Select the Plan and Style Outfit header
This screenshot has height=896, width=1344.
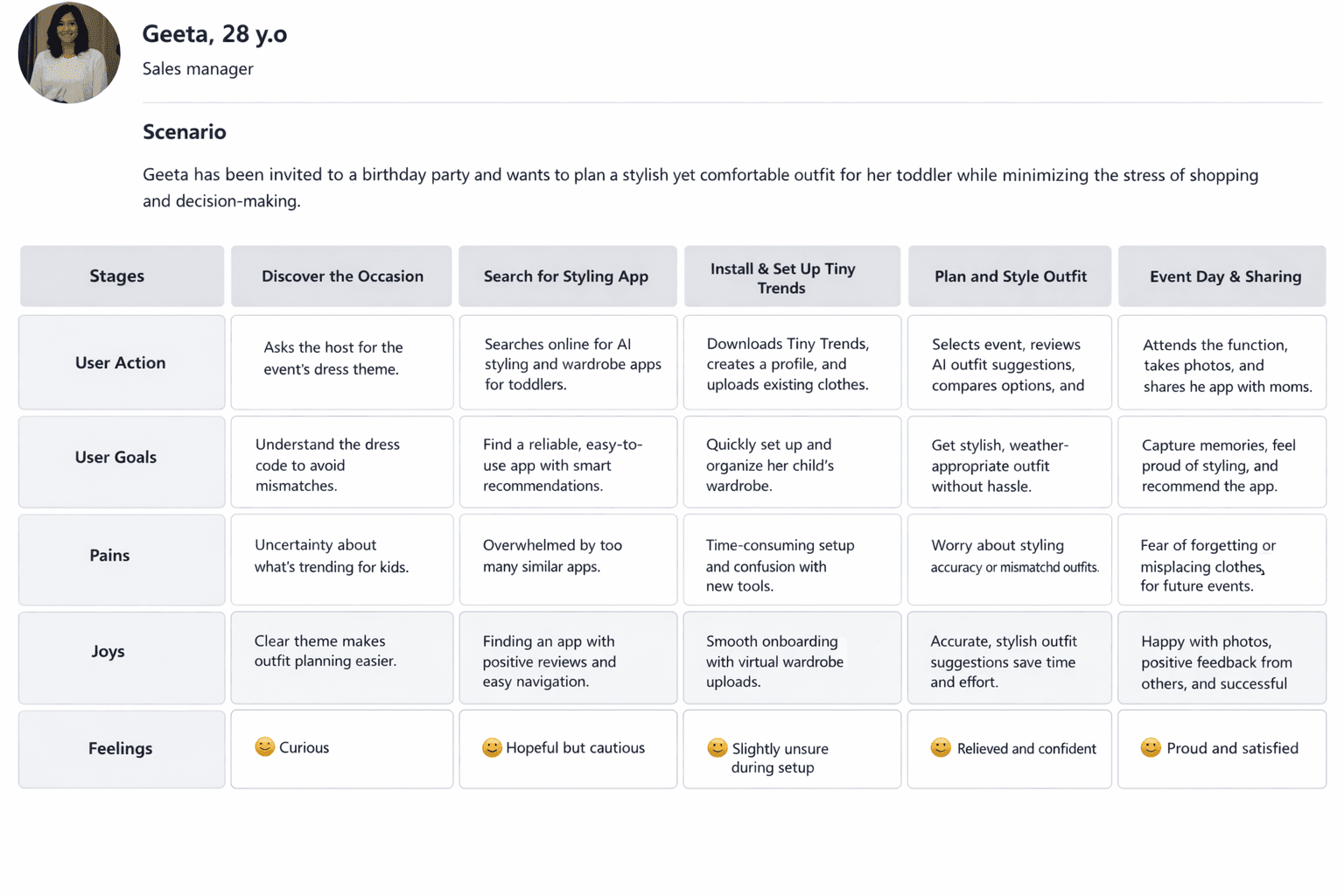tap(1010, 276)
